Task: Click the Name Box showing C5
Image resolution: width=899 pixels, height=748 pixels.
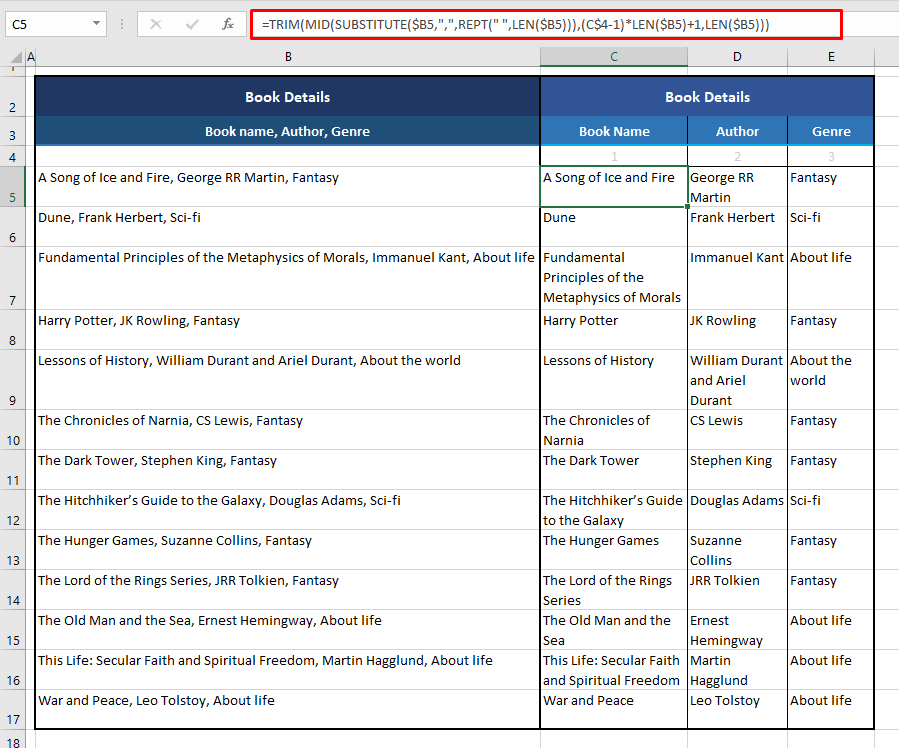Action: pyautogui.click(x=40, y=22)
